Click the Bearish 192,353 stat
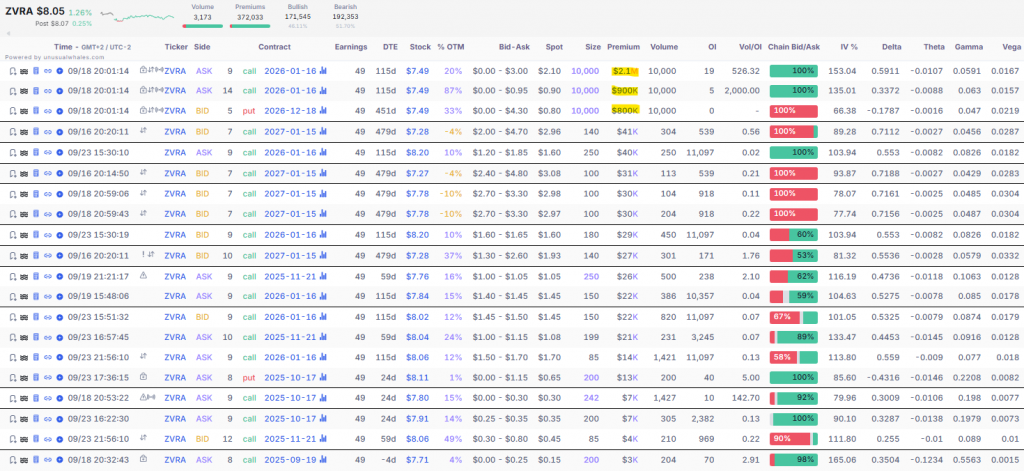Screen dimensions: 1024x471 coord(344,16)
